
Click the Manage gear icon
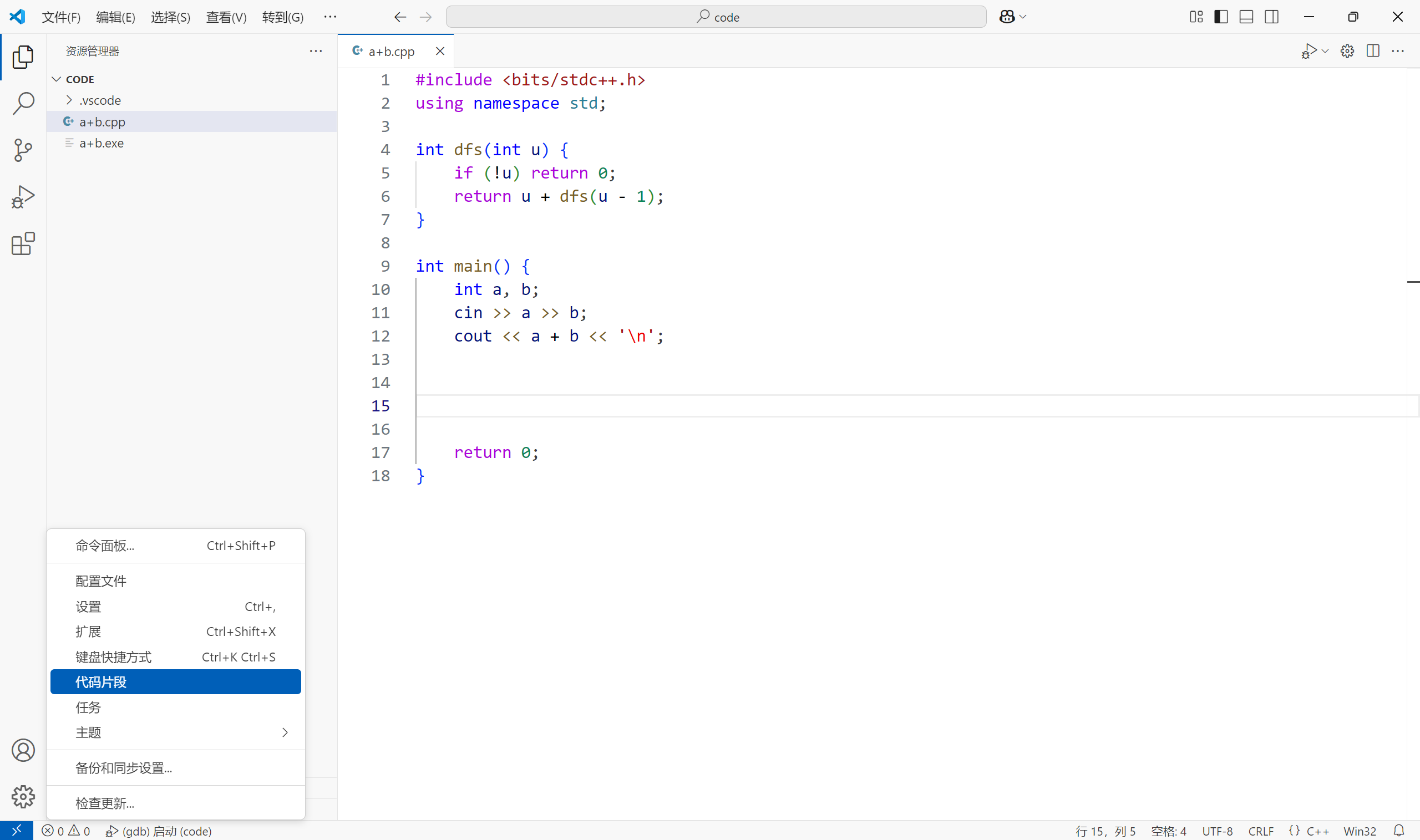point(23,796)
